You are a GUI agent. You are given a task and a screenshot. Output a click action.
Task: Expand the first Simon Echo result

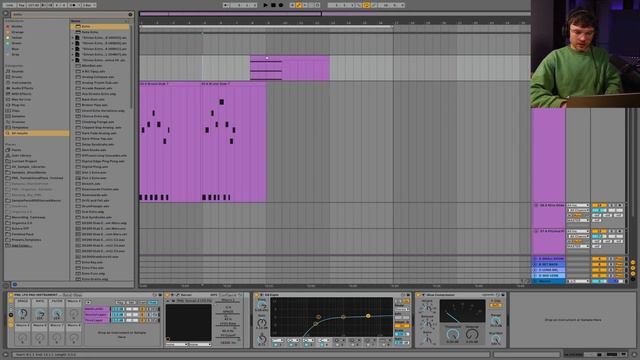(x=73, y=38)
